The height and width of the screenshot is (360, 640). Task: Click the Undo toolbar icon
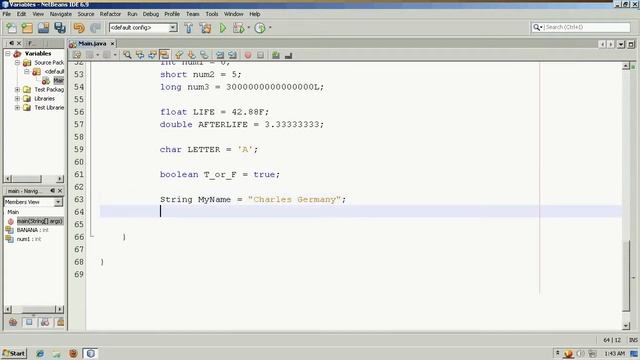79,28
